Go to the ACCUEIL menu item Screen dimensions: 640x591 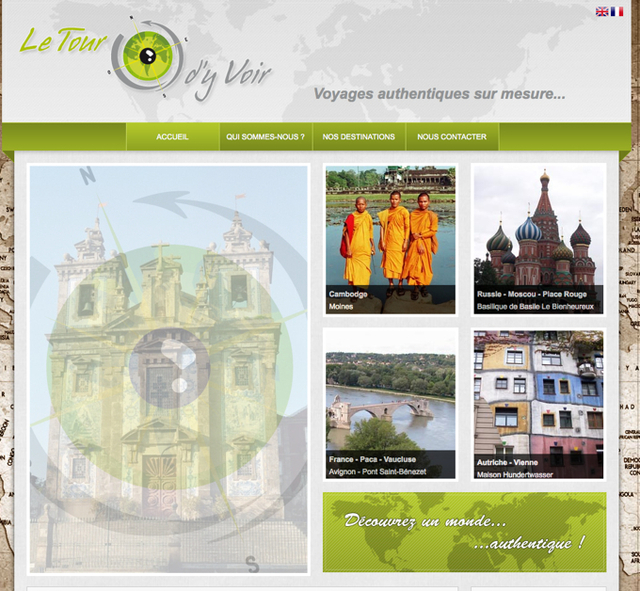(x=172, y=137)
